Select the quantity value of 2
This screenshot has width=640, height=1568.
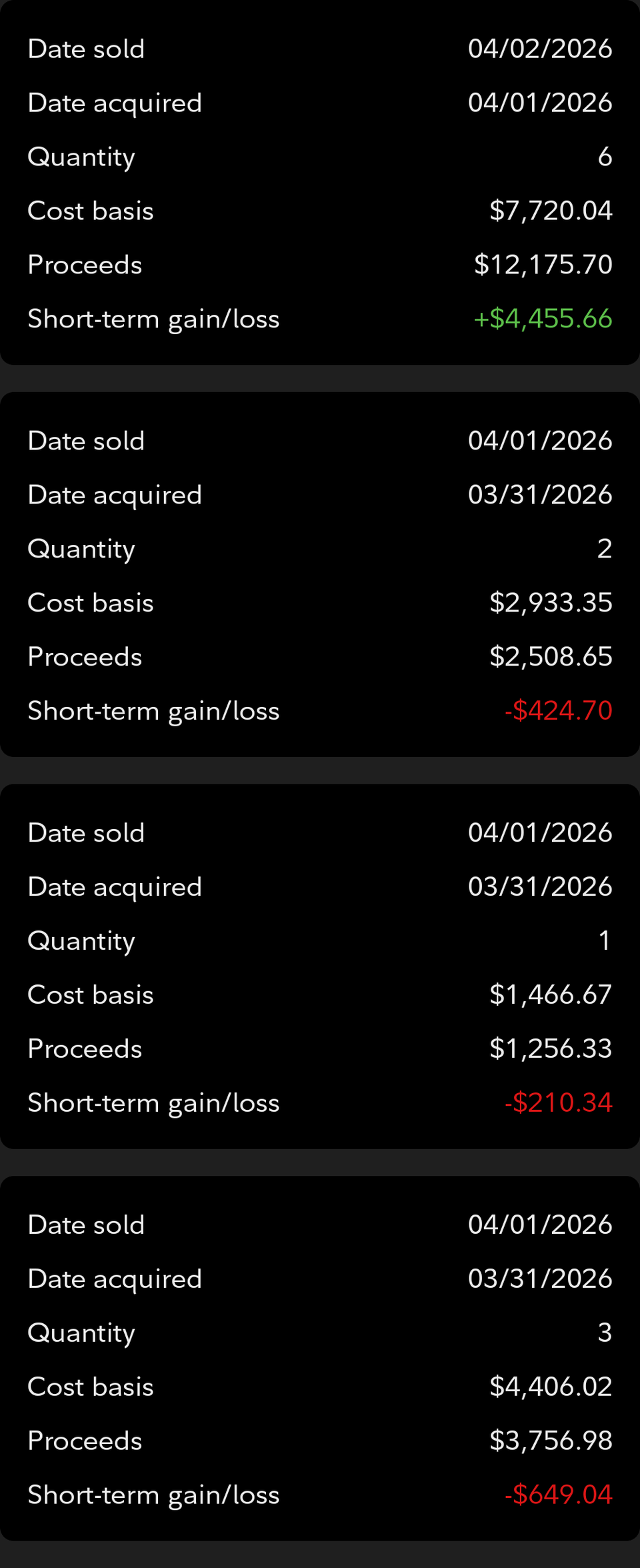coord(605,549)
